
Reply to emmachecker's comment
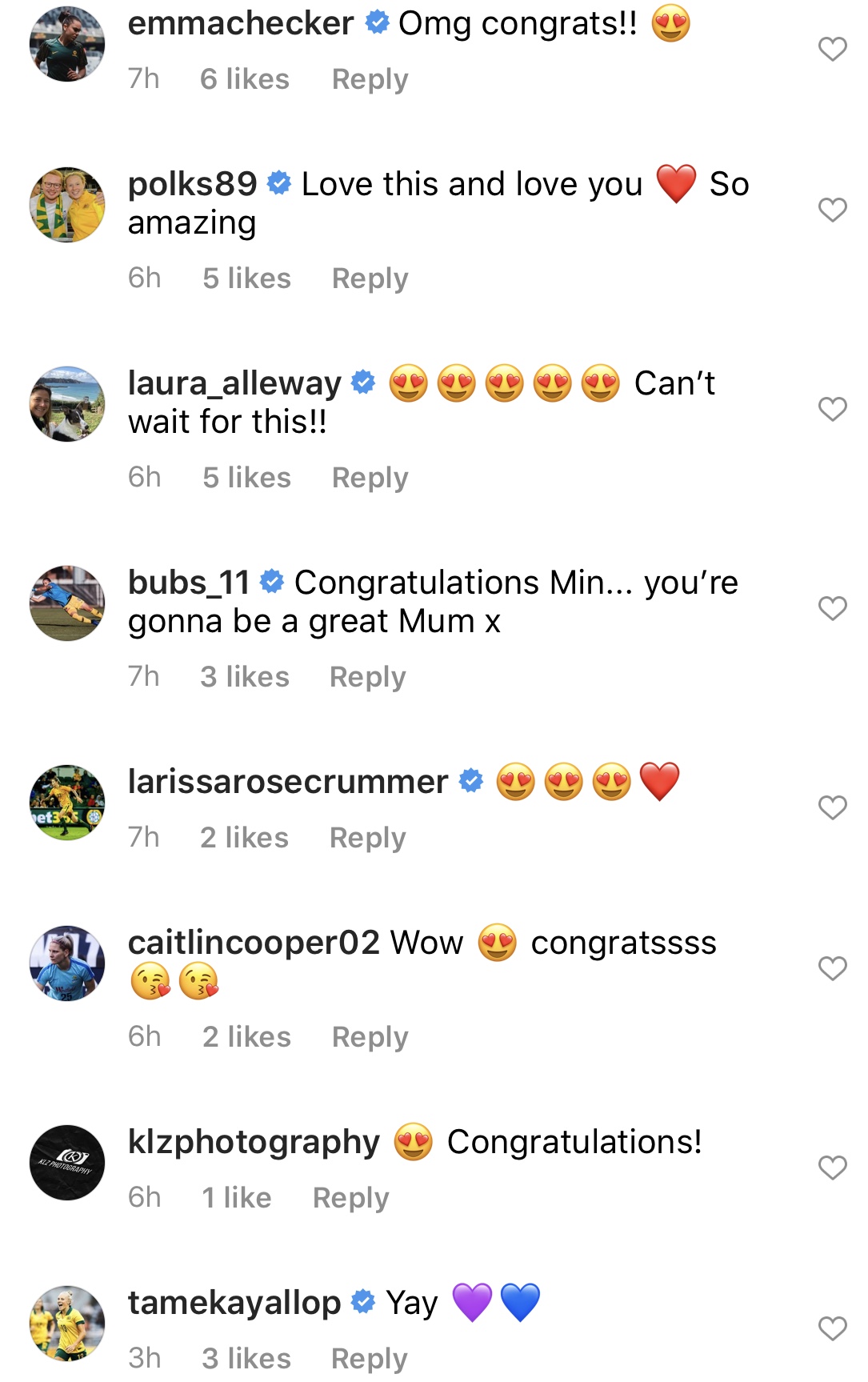(370, 79)
